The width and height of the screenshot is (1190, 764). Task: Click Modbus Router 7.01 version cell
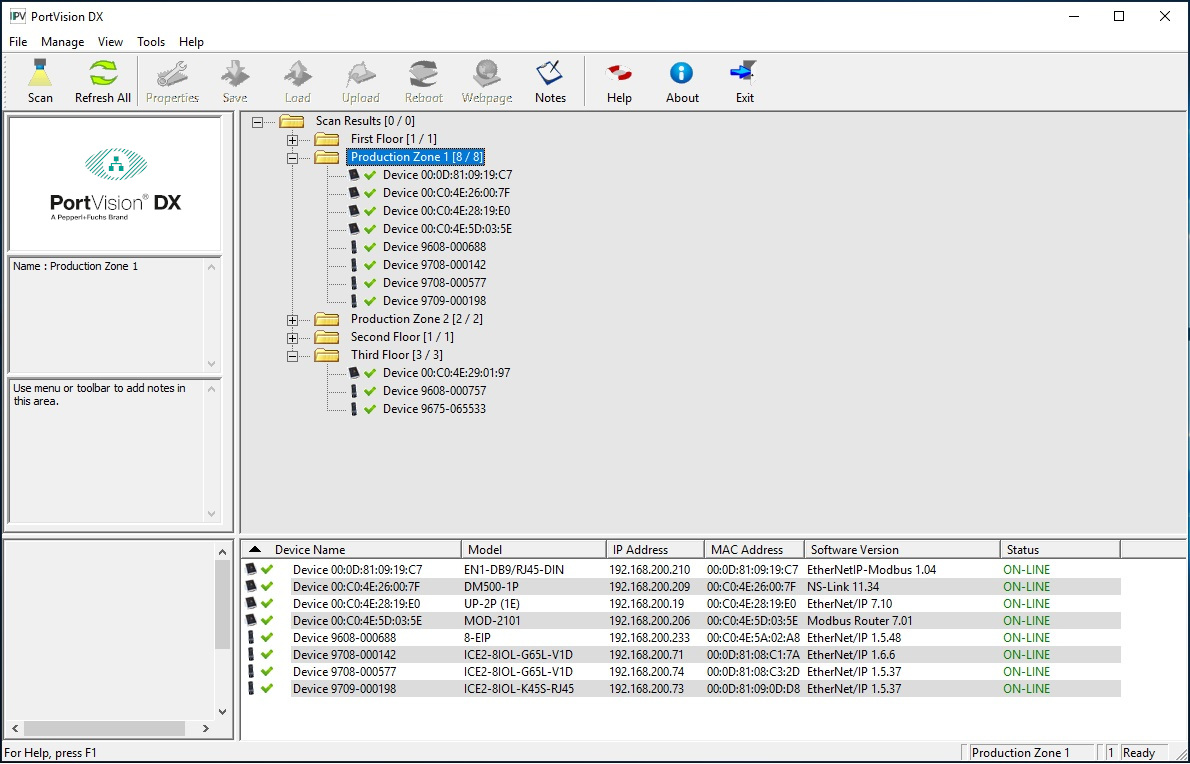click(x=860, y=621)
